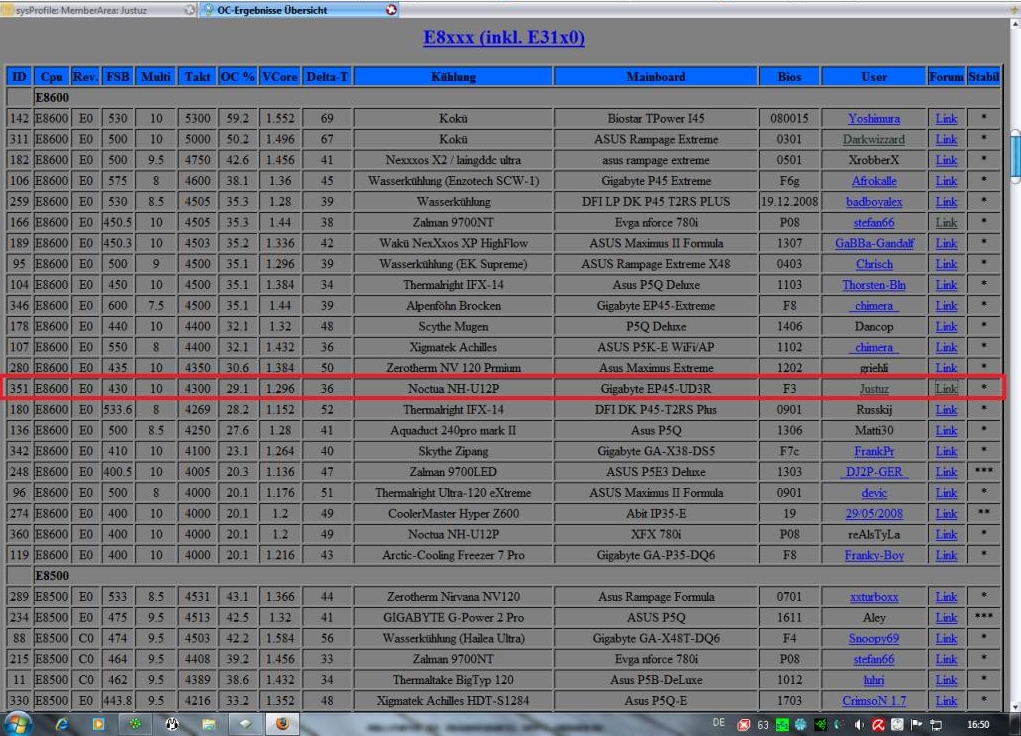Image resolution: width=1021 pixels, height=736 pixels.
Task: Open user link Afrokalle
Action: [874, 181]
